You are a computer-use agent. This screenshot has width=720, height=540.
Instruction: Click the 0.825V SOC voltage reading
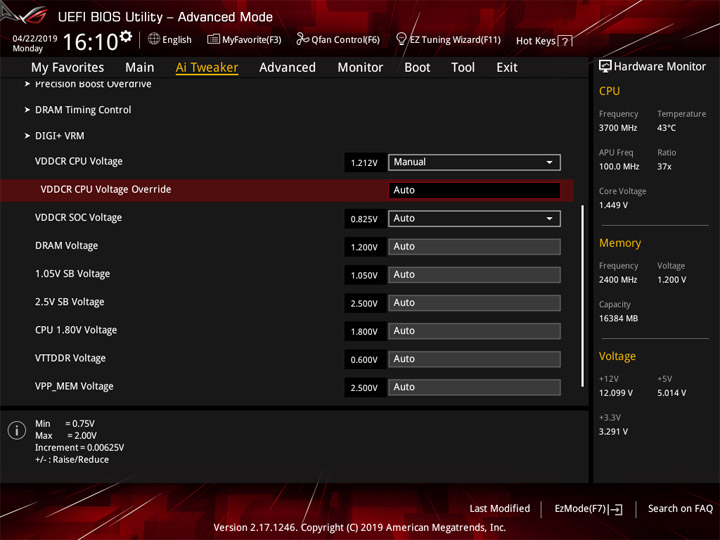(364, 219)
